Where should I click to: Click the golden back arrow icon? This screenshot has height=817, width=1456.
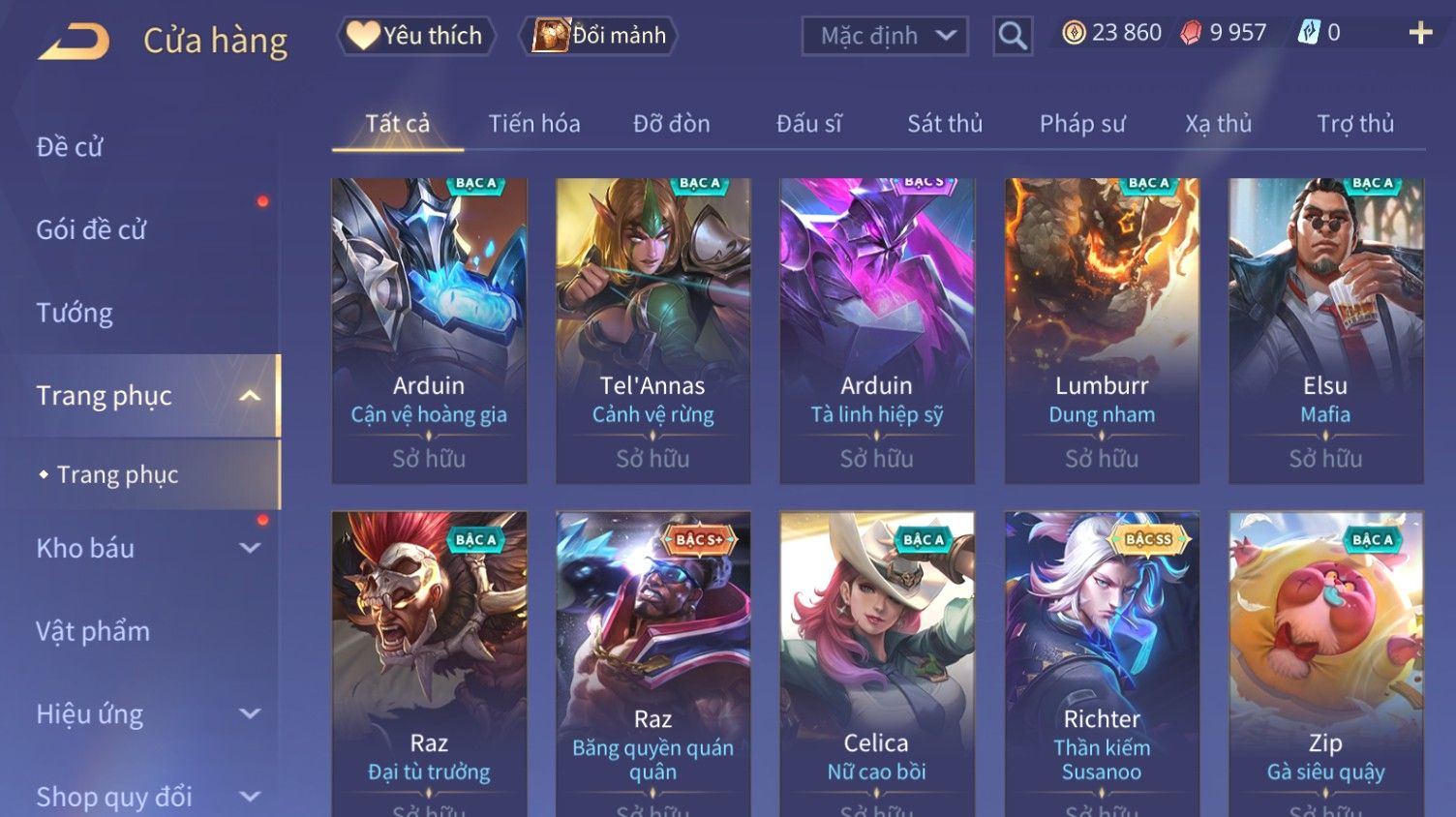[x=75, y=42]
